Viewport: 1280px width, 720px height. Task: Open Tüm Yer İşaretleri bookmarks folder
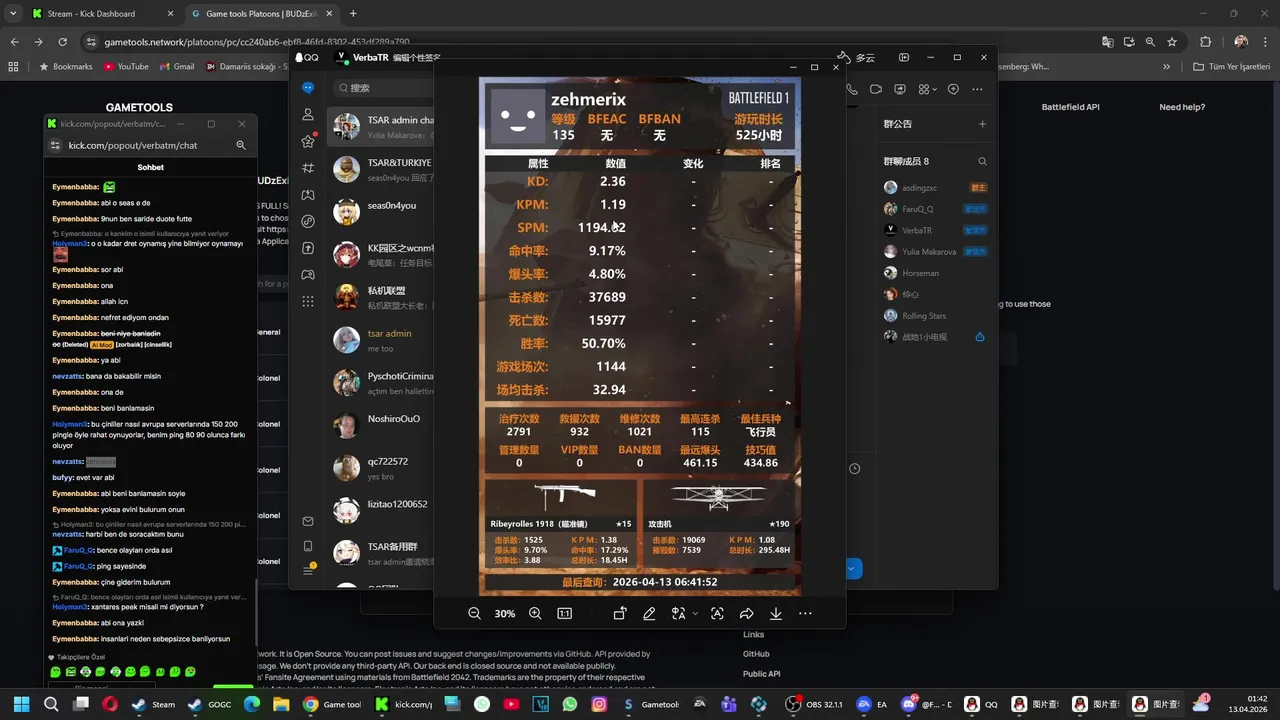point(1233,67)
